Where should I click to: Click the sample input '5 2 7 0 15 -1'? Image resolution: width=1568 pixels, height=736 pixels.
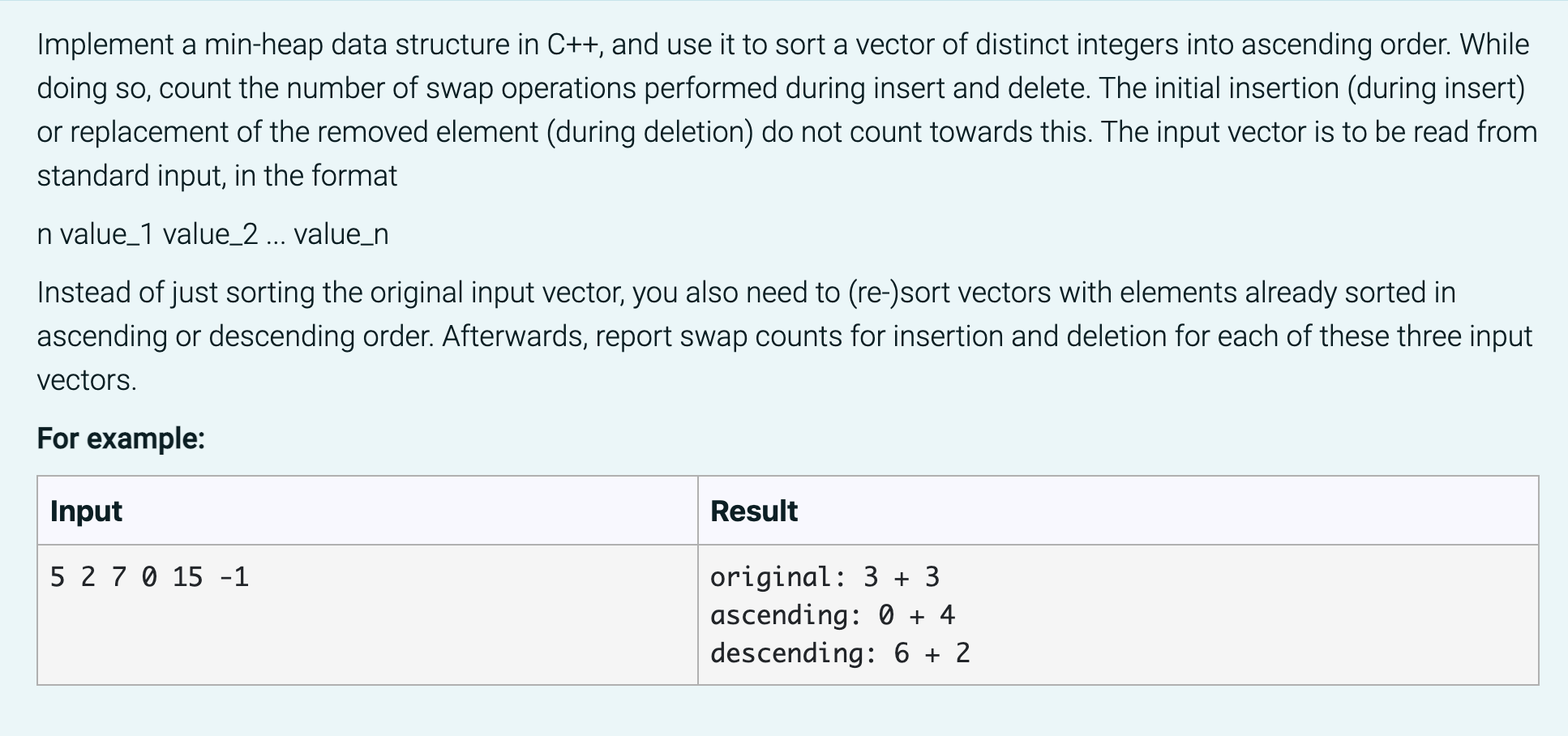149,577
